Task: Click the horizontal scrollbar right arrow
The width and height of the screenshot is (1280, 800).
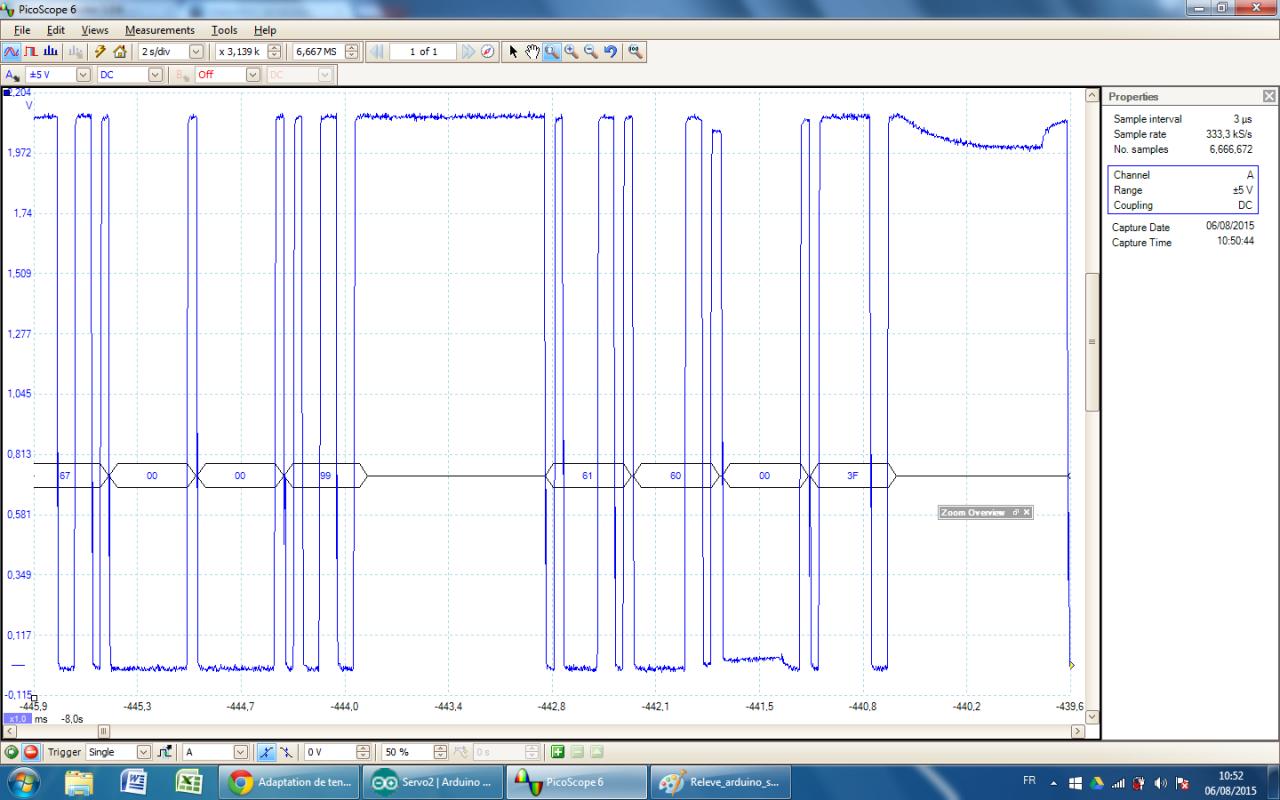Action: tap(1077, 732)
